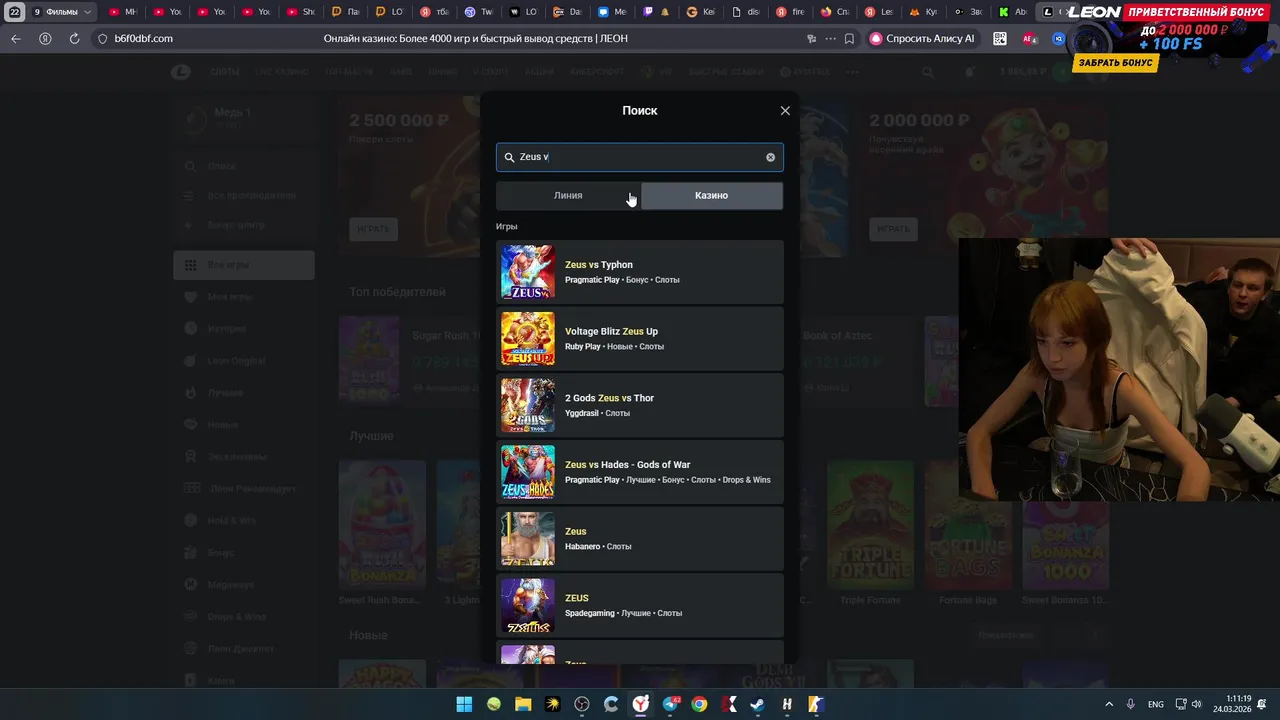The width and height of the screenshot is (1280, 720).
Task: Open the Zeus vs Typhon game result
Action: click(x=639, y=272)
